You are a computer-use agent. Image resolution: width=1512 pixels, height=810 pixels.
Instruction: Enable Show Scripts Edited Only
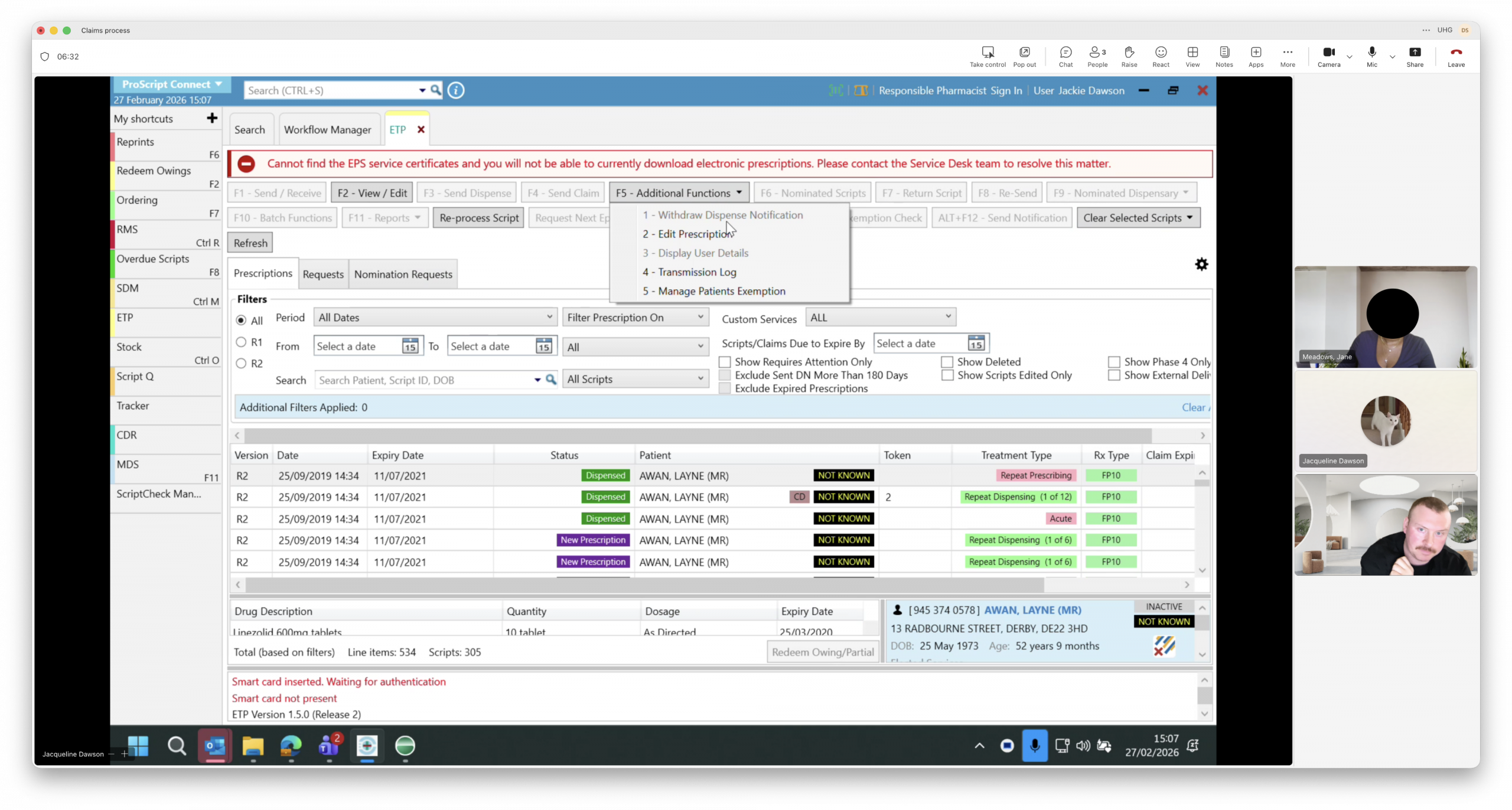947,375
